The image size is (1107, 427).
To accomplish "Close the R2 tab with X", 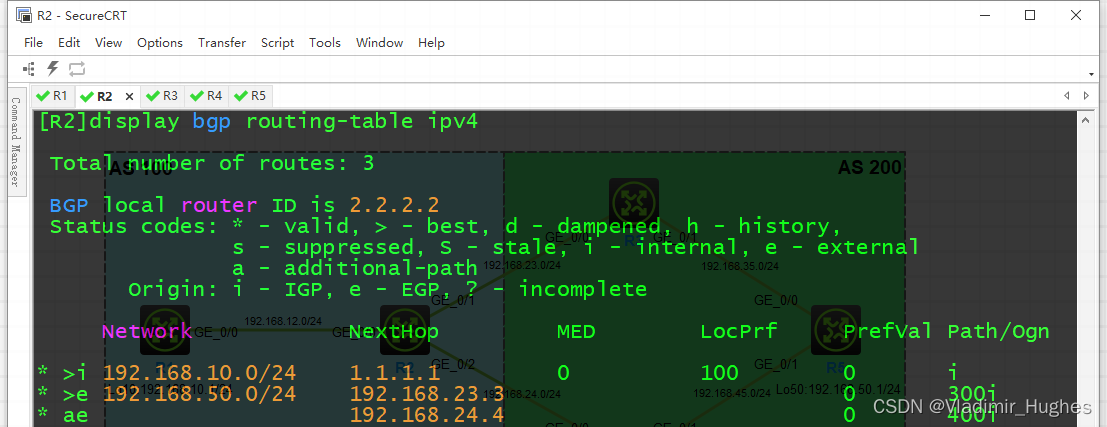I will (x=129, y=97).
